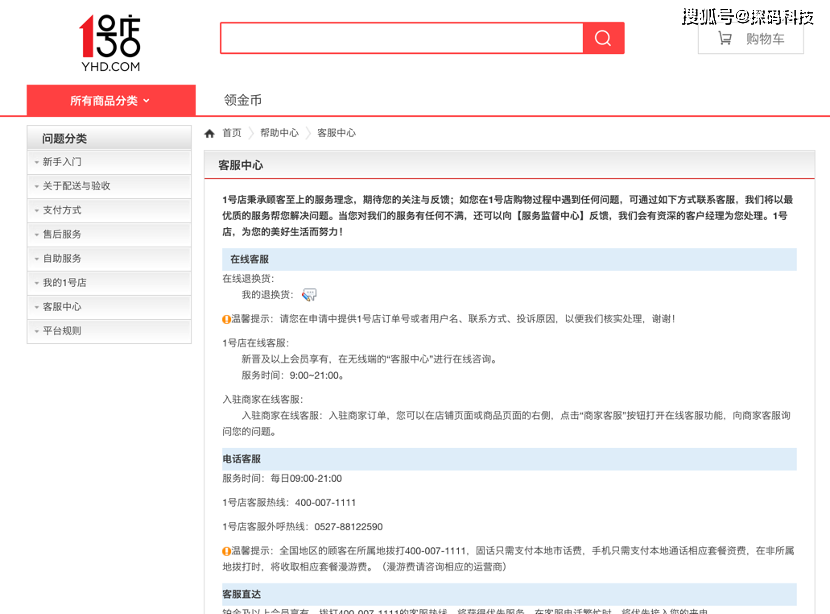Expand the 我的1号店 category

tap(109, 283)
